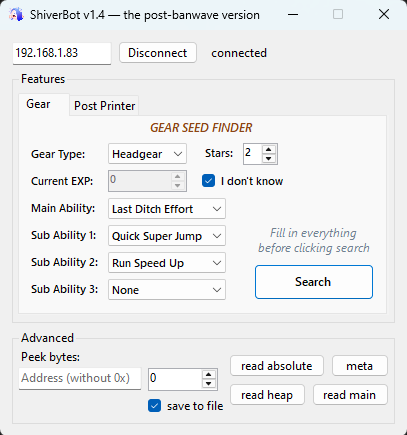Focus the IP address input field

(x=62, y=53)
